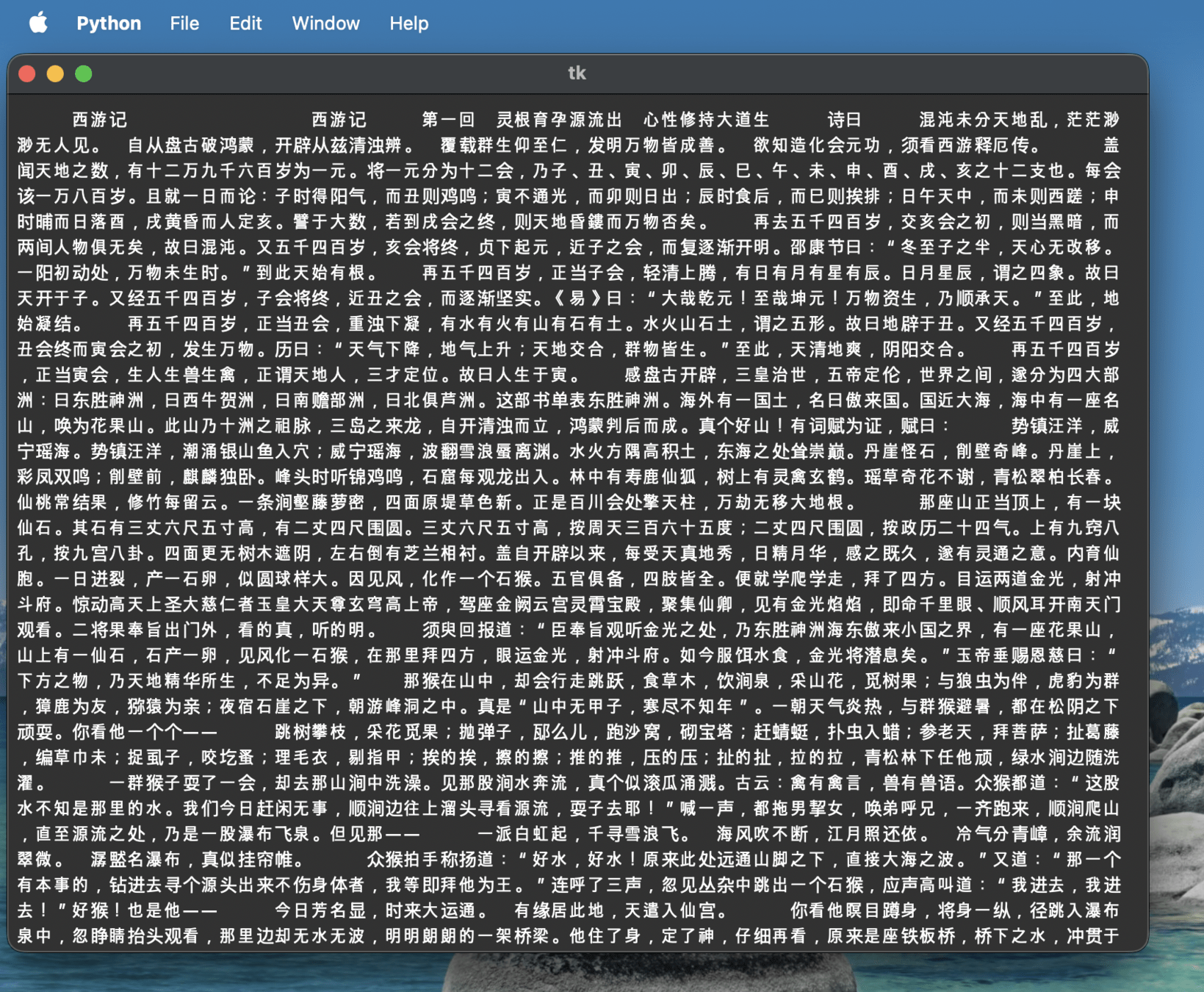The width and height of the screenshot is (1204, 992).
Task: Maximize the tk window with green button
Action: click(84, 73)
